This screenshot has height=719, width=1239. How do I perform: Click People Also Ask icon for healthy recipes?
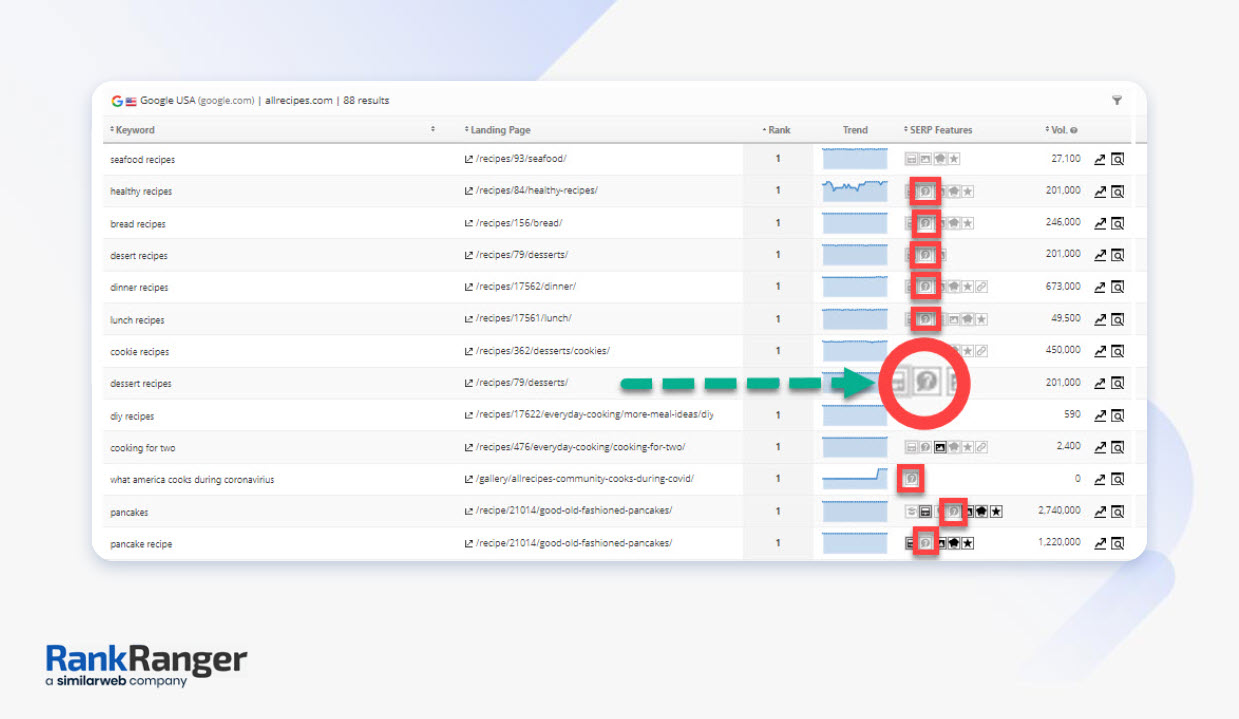pos(926,191)
